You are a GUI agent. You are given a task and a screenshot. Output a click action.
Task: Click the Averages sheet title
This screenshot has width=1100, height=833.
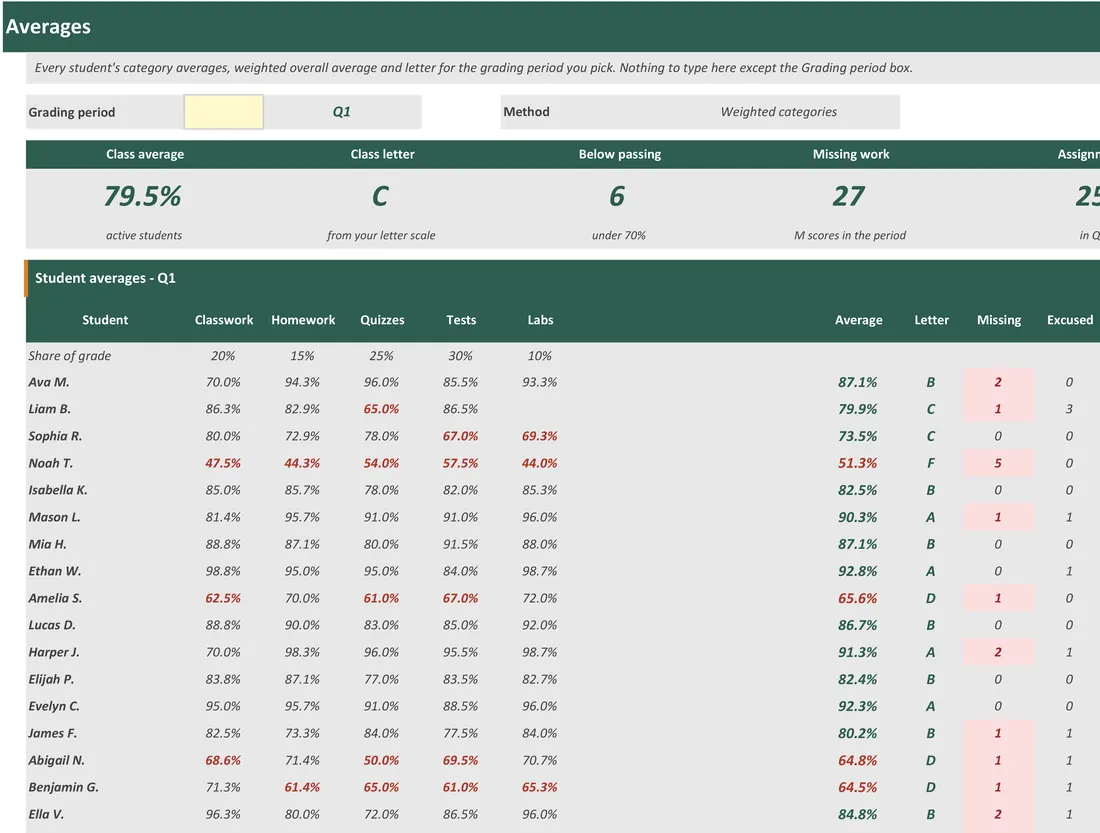pos(48,27)
